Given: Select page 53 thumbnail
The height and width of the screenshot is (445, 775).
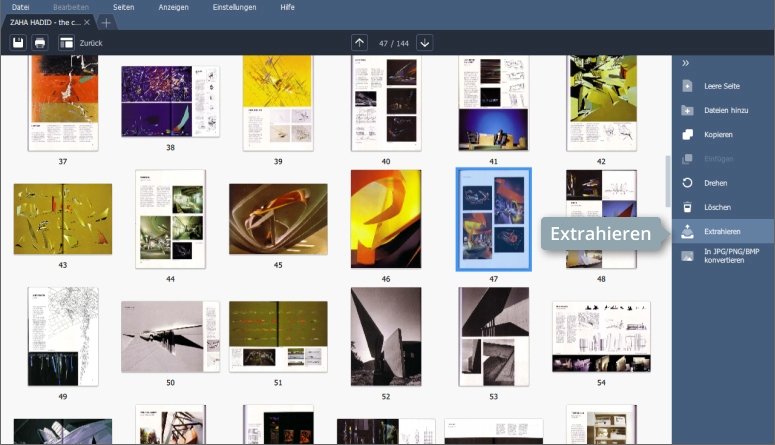Looking at the screenshot, I should point(493,337).
